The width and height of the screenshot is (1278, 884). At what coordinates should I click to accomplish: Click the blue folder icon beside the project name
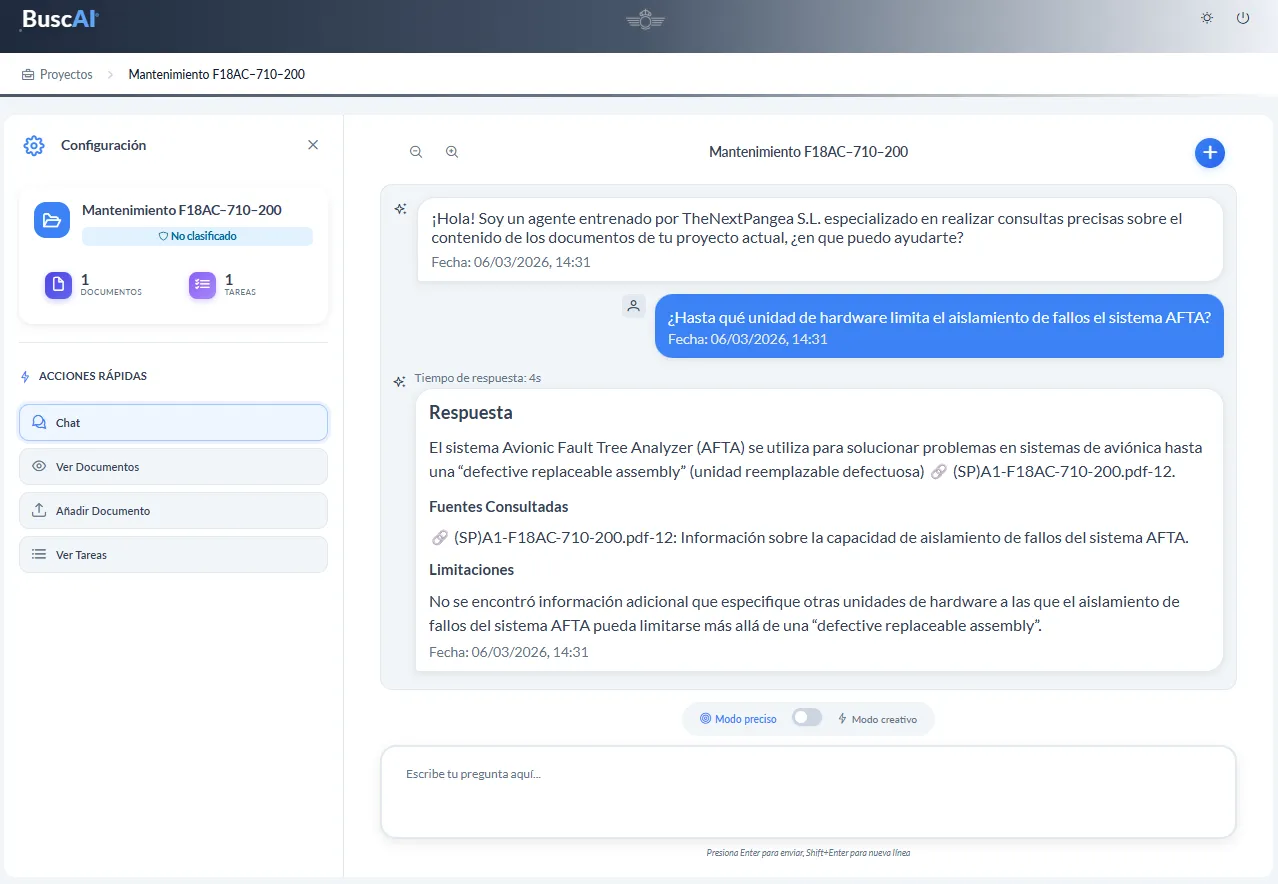[x=51, y=220]
